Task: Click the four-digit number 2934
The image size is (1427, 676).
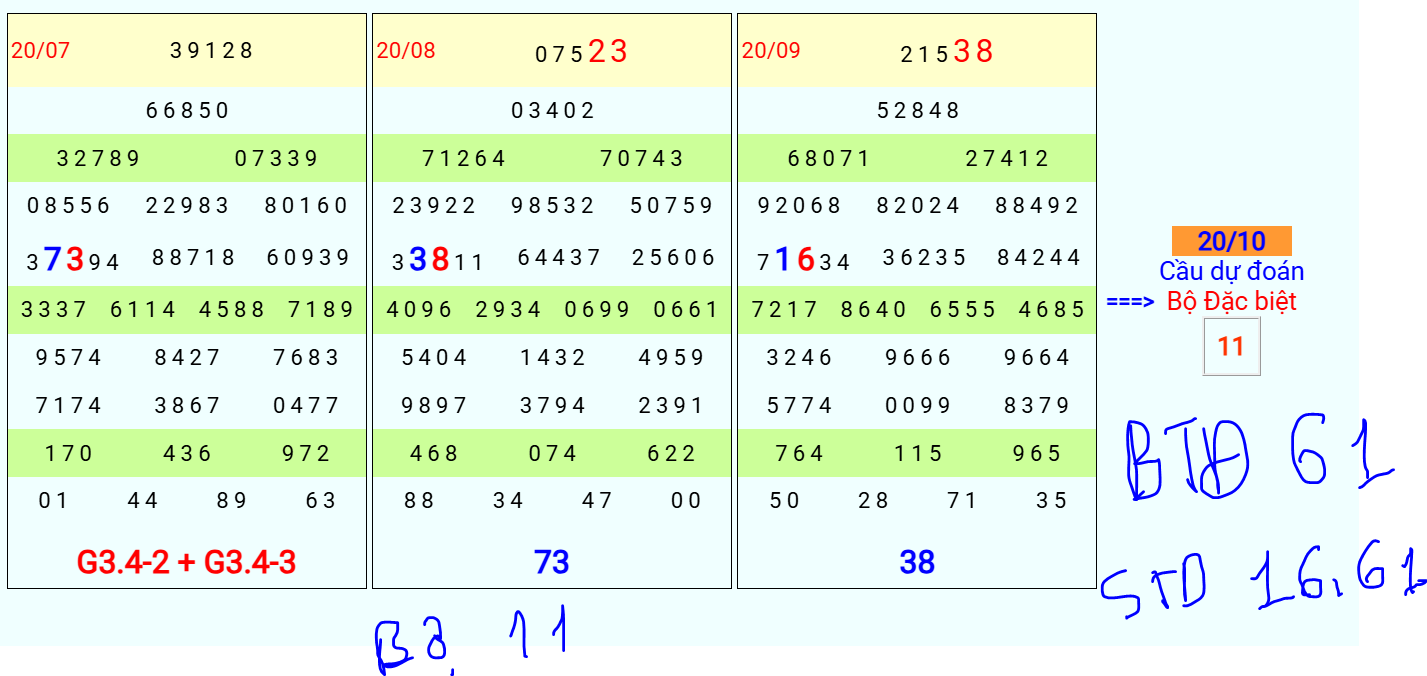Action: (x=508, y=309)
